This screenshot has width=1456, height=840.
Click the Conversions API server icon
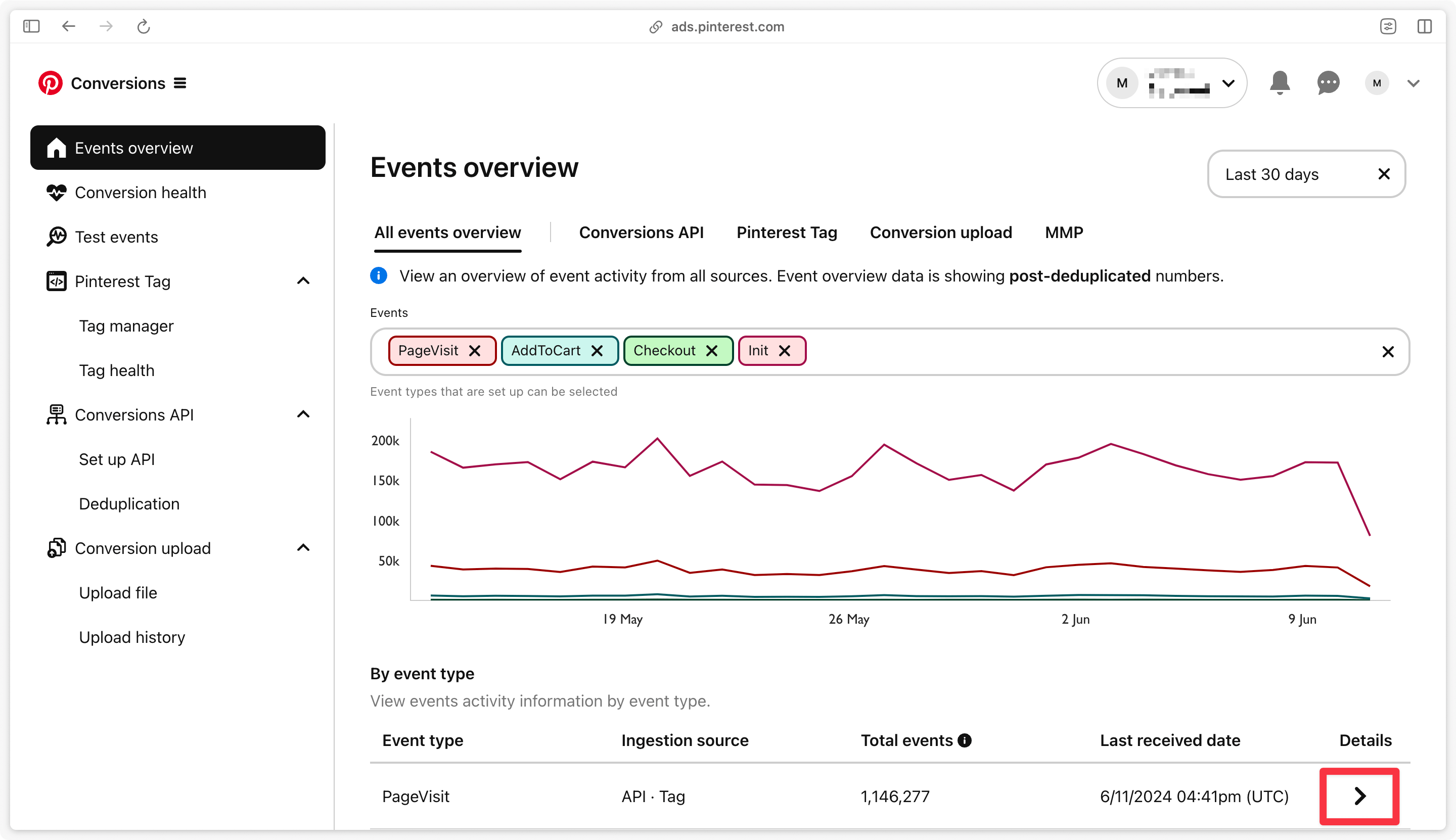tap(56, 414)
